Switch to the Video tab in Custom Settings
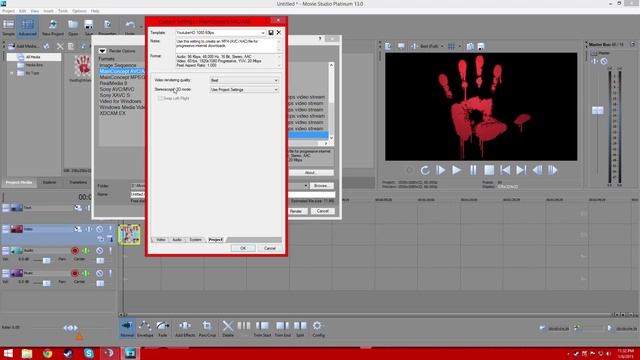This screenshot has width=640, height=360. [160, 240]
